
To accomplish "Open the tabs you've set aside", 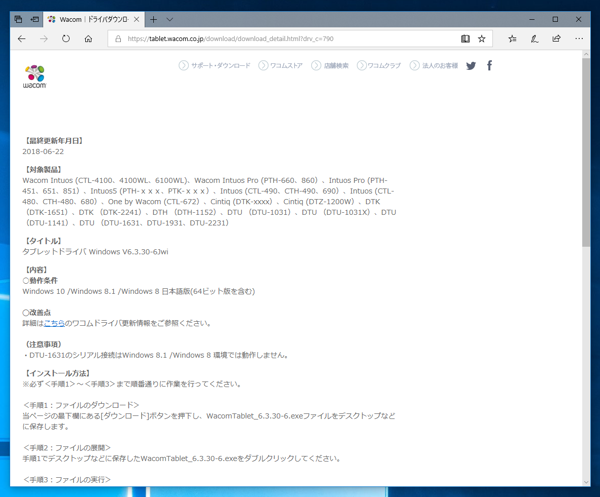I will 18,19.
